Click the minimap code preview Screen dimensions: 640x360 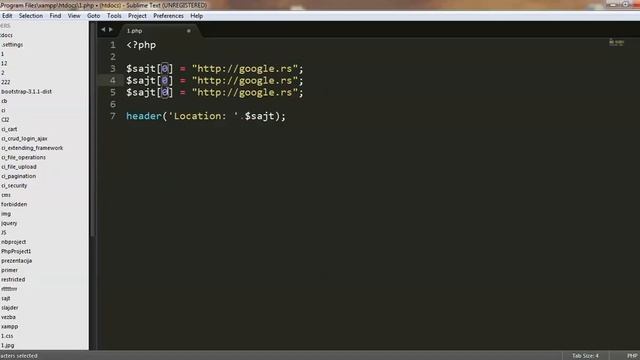(616, 42)
